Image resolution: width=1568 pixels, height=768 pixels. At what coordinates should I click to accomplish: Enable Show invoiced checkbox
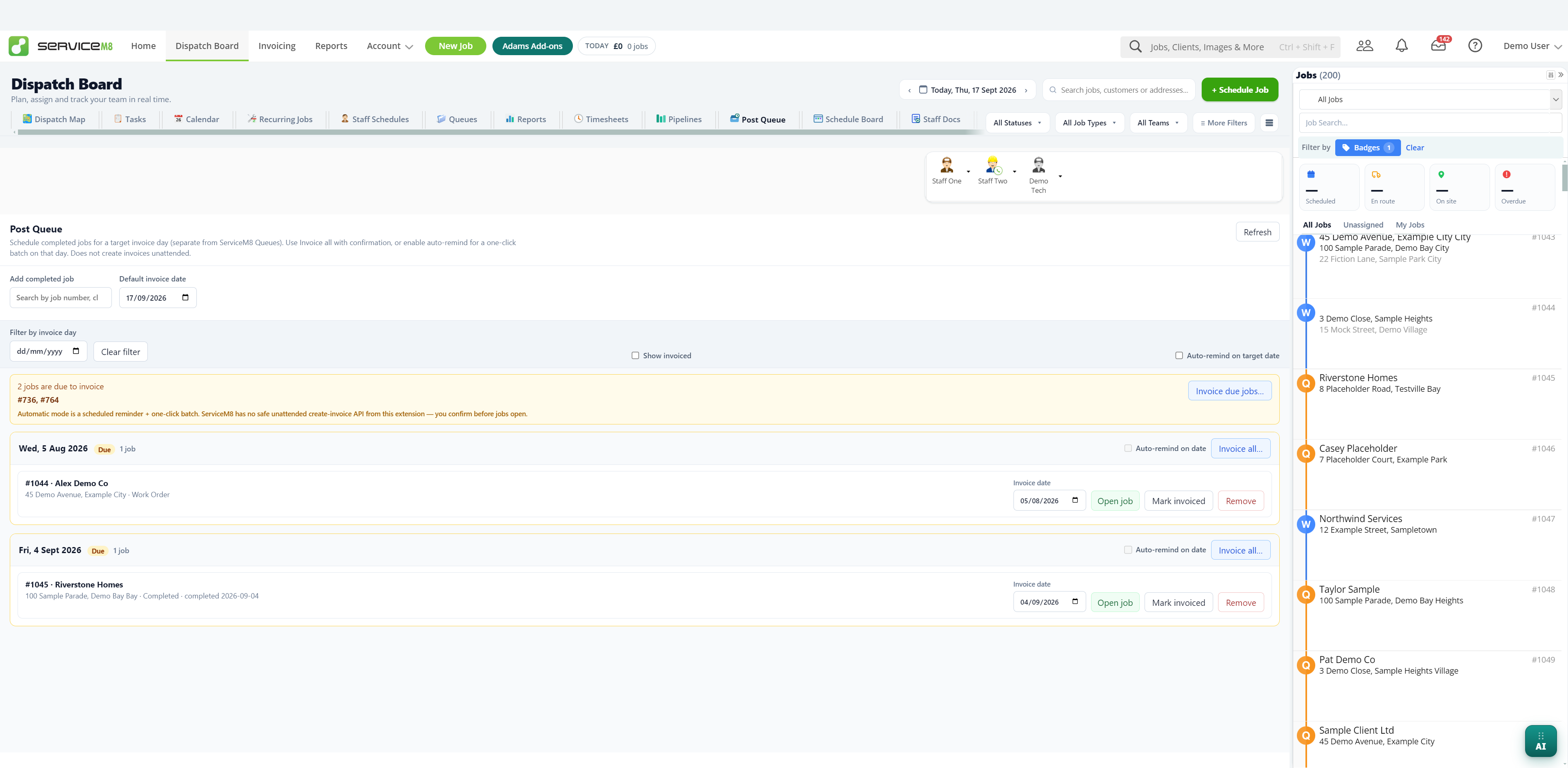pos(635,356)
